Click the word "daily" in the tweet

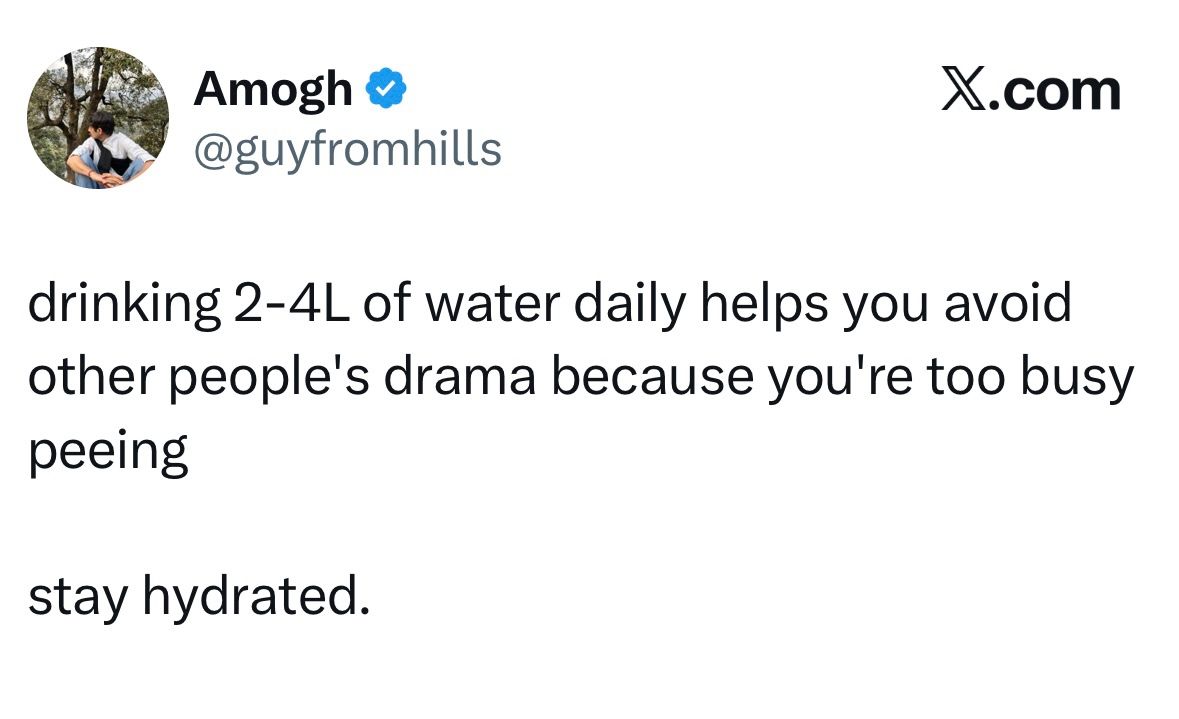(x=630, y=305)
